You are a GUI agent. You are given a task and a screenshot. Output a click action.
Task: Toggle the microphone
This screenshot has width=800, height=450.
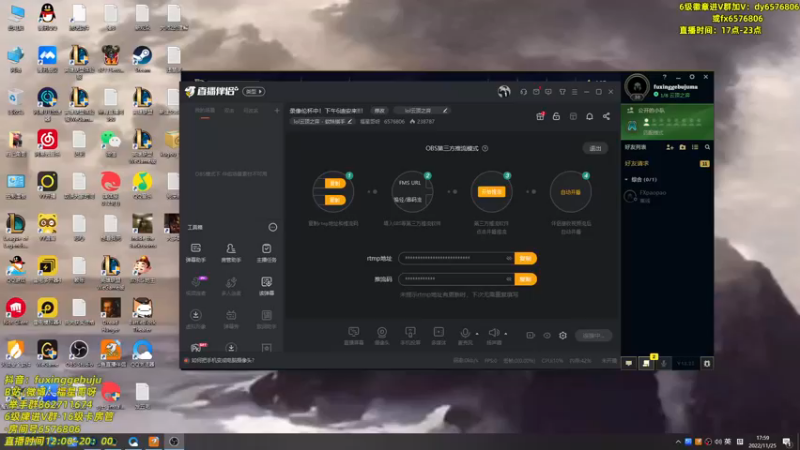[465, 335]
